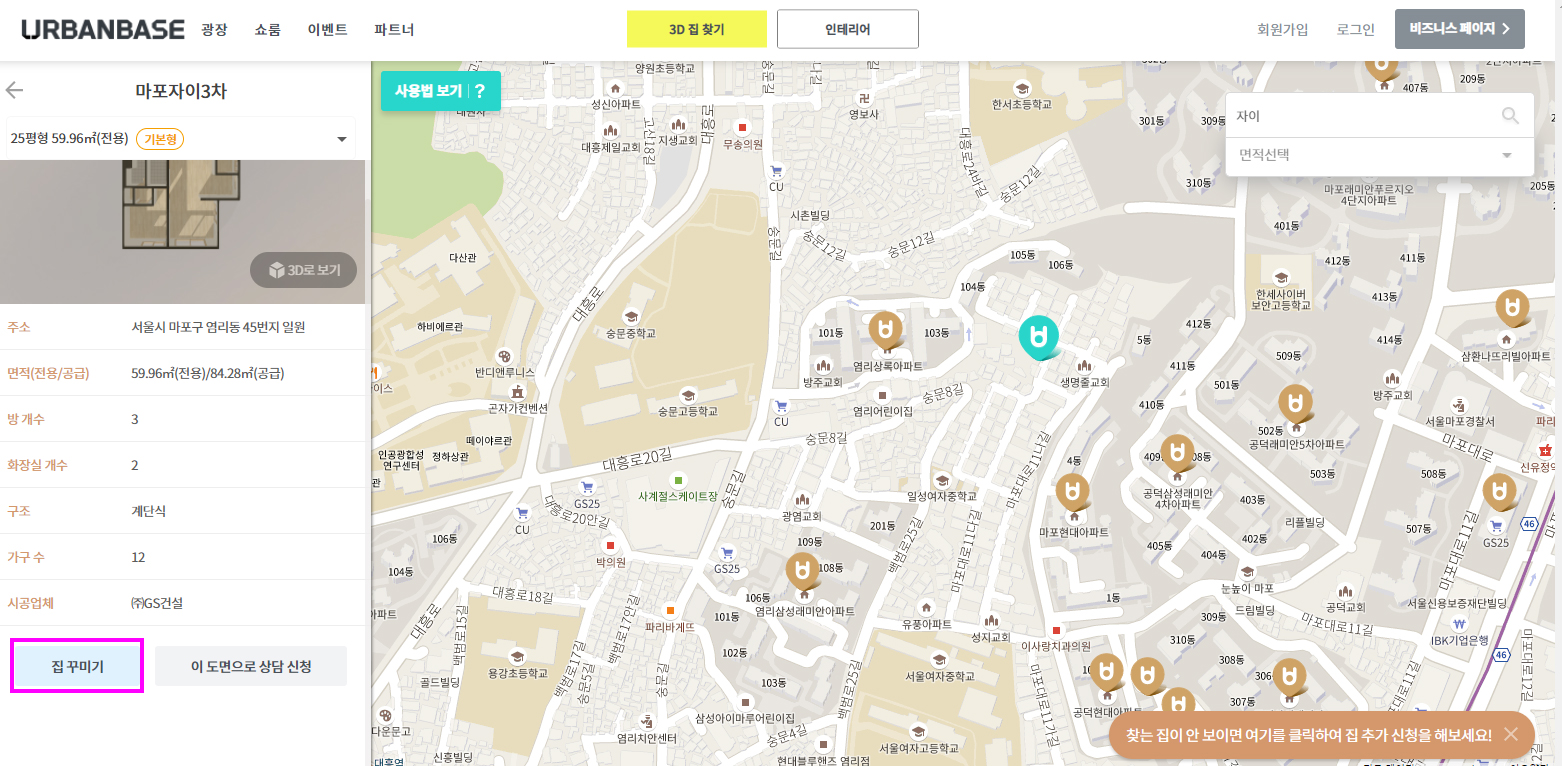Click the 한세사이버 보안고등학교 school icon
The height and width of the screenshot is (766, 1562).
(x=1280, y=277)
